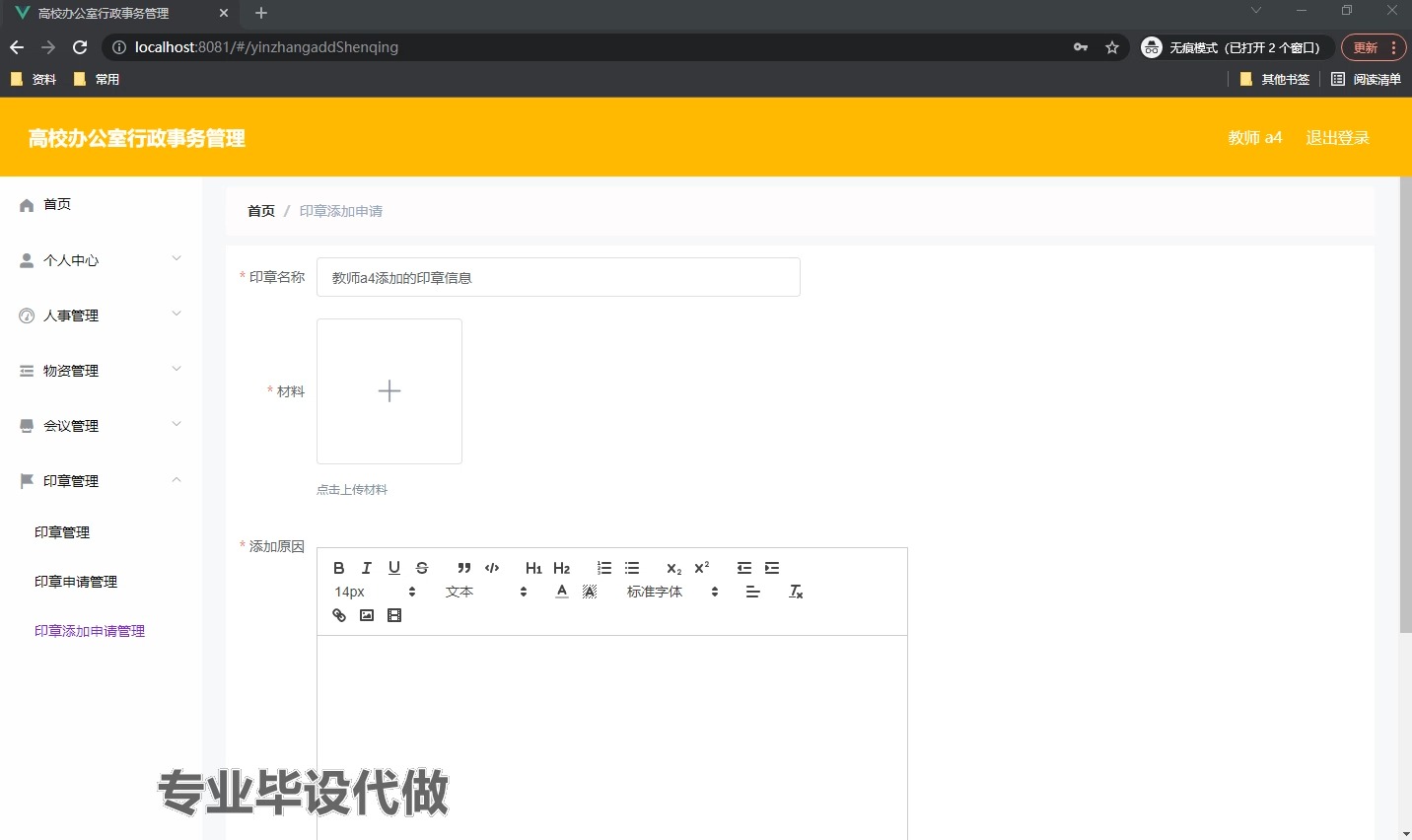
Task: Apply superscript formatting
Action: point(702,568)
